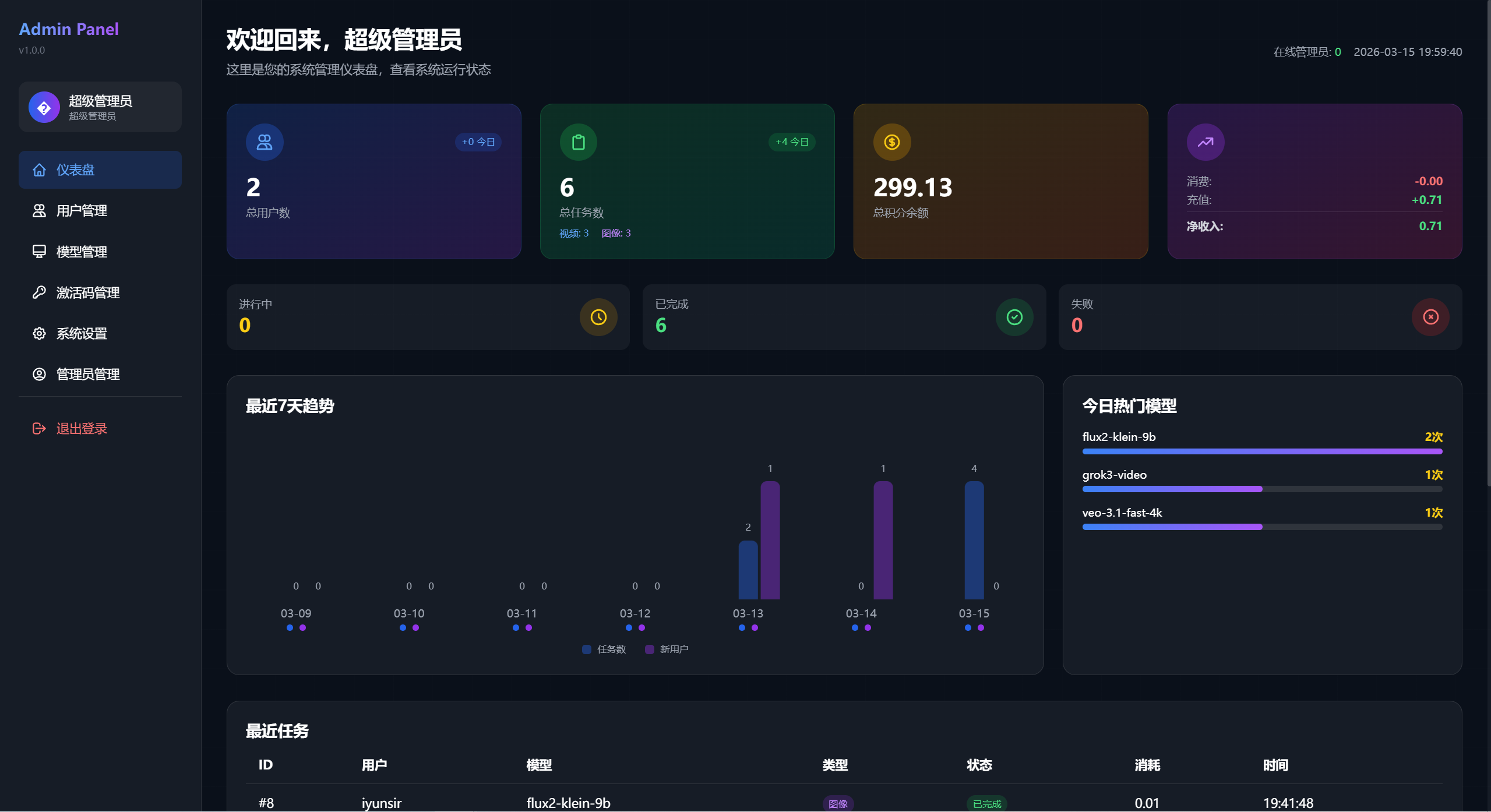Click the purple trend arrow icon
Screen dimensions: 1491x812
(1205, 142)
